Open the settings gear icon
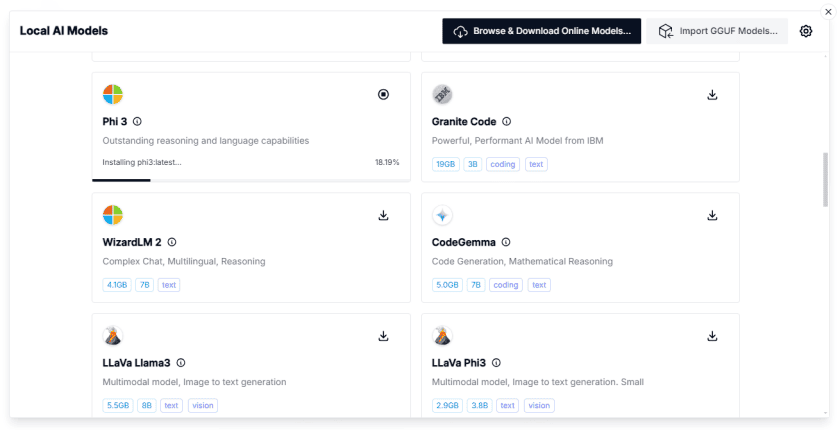 806,31
